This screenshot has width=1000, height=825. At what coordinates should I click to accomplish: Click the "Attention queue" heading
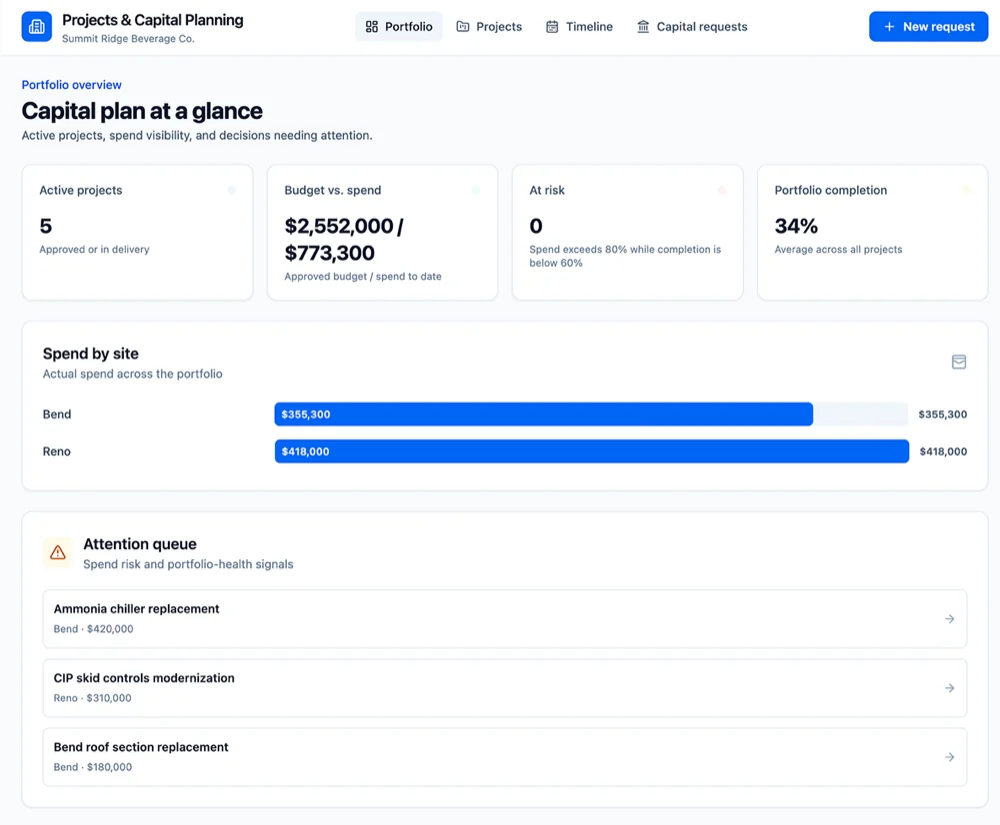(x=140, y=544)
